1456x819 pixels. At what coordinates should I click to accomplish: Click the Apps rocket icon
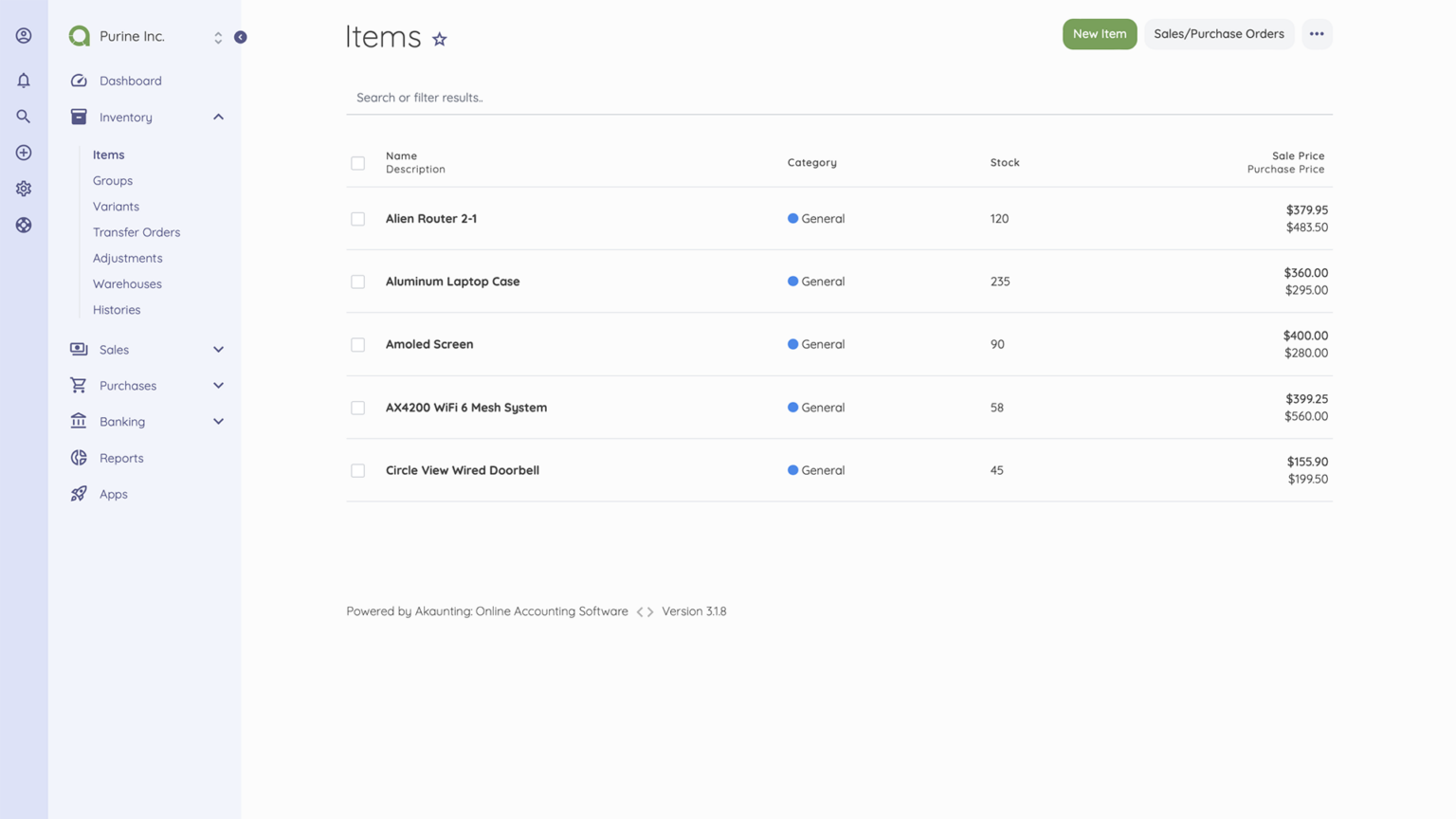coord(78,493)
